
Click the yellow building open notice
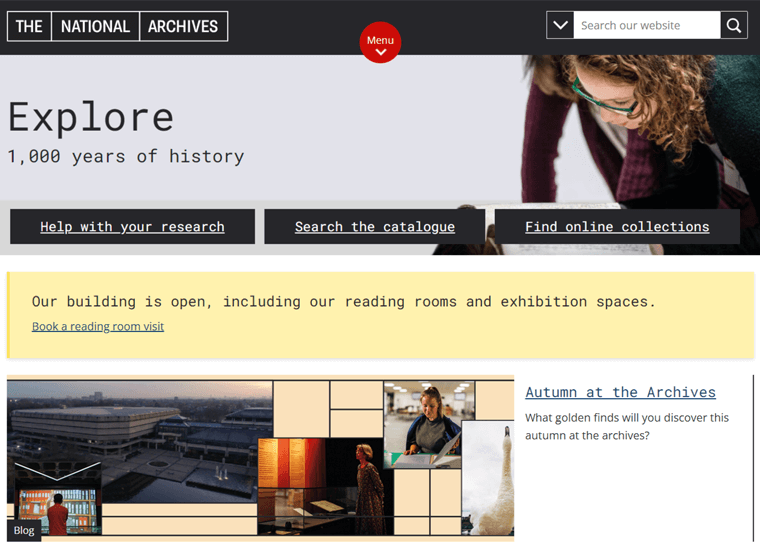click(380, 300)
